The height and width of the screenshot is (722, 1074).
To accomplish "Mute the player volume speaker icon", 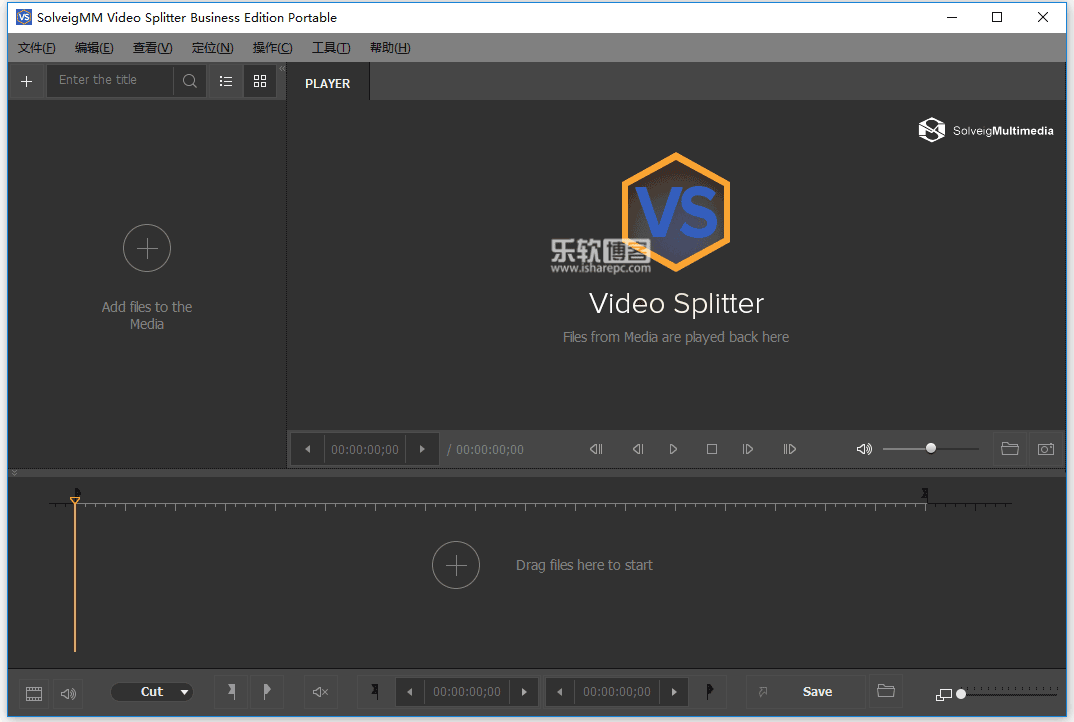I will point(864,449).
